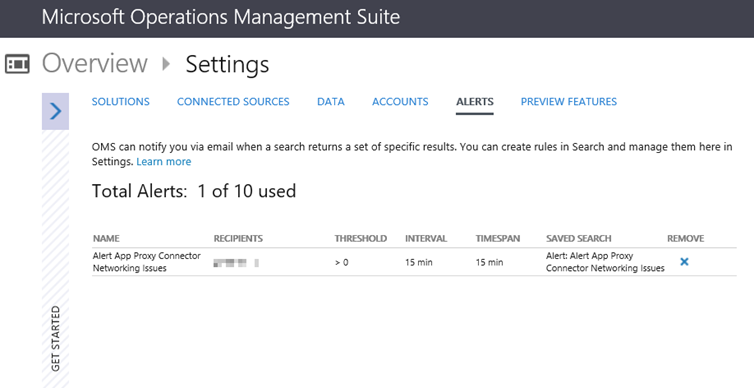This screenshot has width=754, height=388.
Task: Click the THRESHOLD column header
Action: [361, 238]
